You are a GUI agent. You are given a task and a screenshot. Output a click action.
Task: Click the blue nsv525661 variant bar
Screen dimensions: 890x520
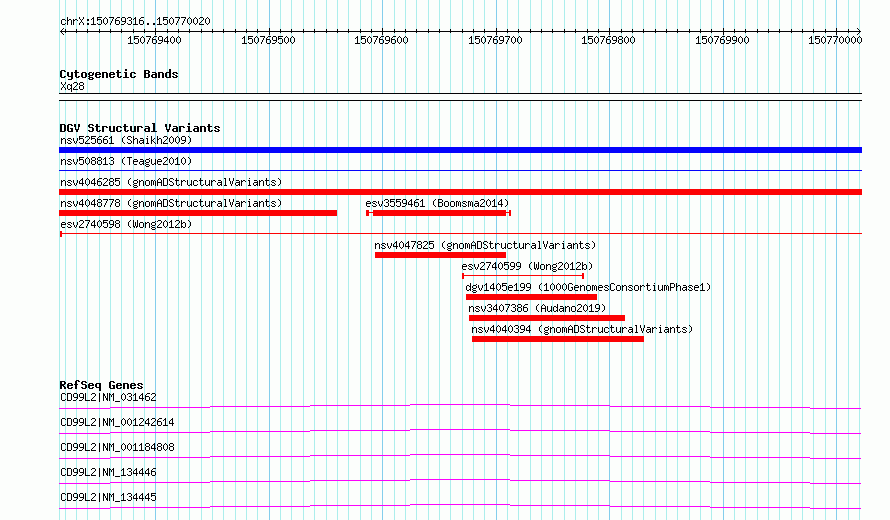coord(460,150)
